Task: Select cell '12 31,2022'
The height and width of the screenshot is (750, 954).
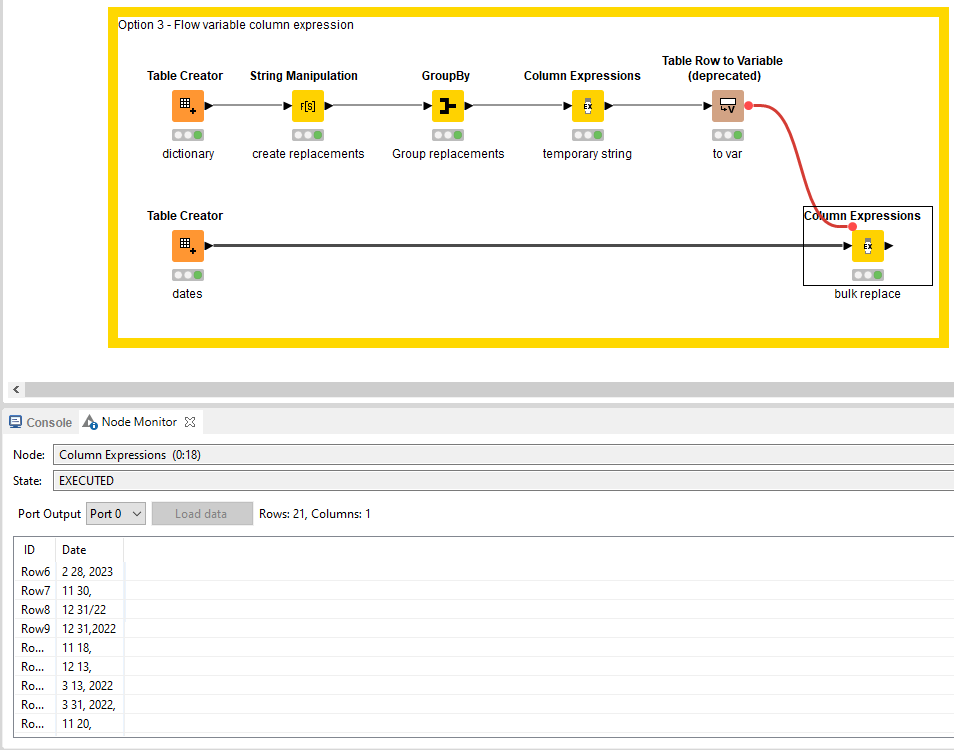Action: point(89,628)
